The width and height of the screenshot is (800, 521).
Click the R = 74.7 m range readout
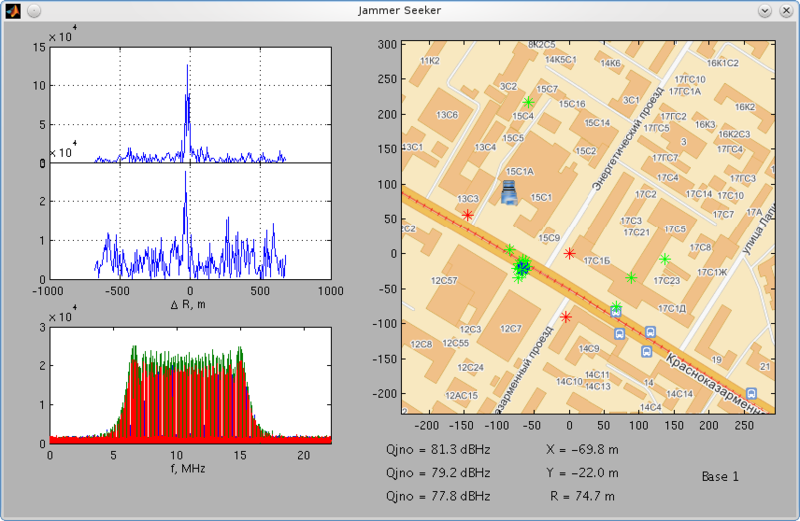point(582,495)
